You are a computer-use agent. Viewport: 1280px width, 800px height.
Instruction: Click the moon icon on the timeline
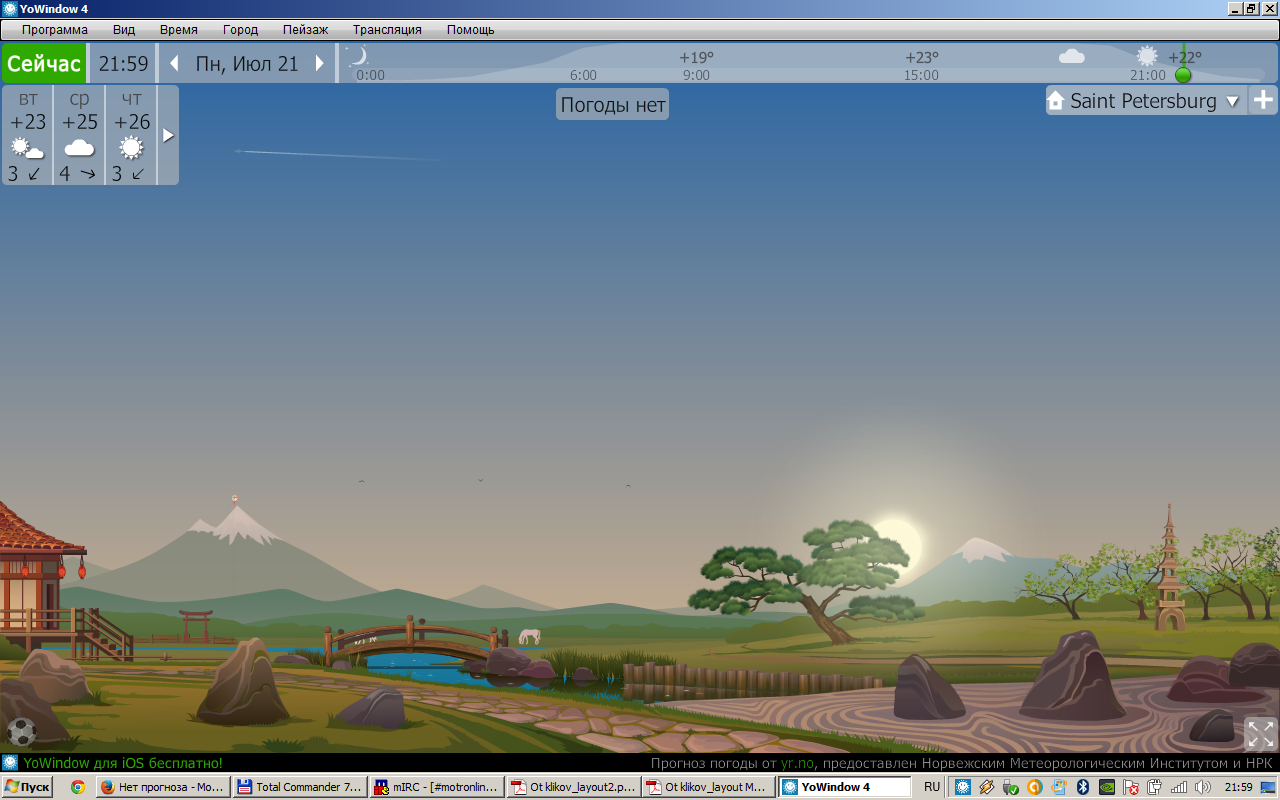click(357, 56)
